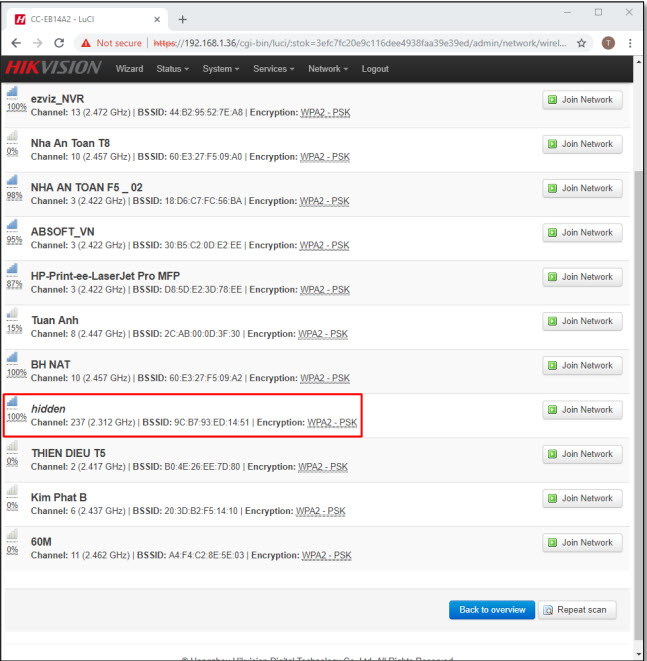Join the hidden network
The width and height of the screenshot is (647, 661).
582,410
